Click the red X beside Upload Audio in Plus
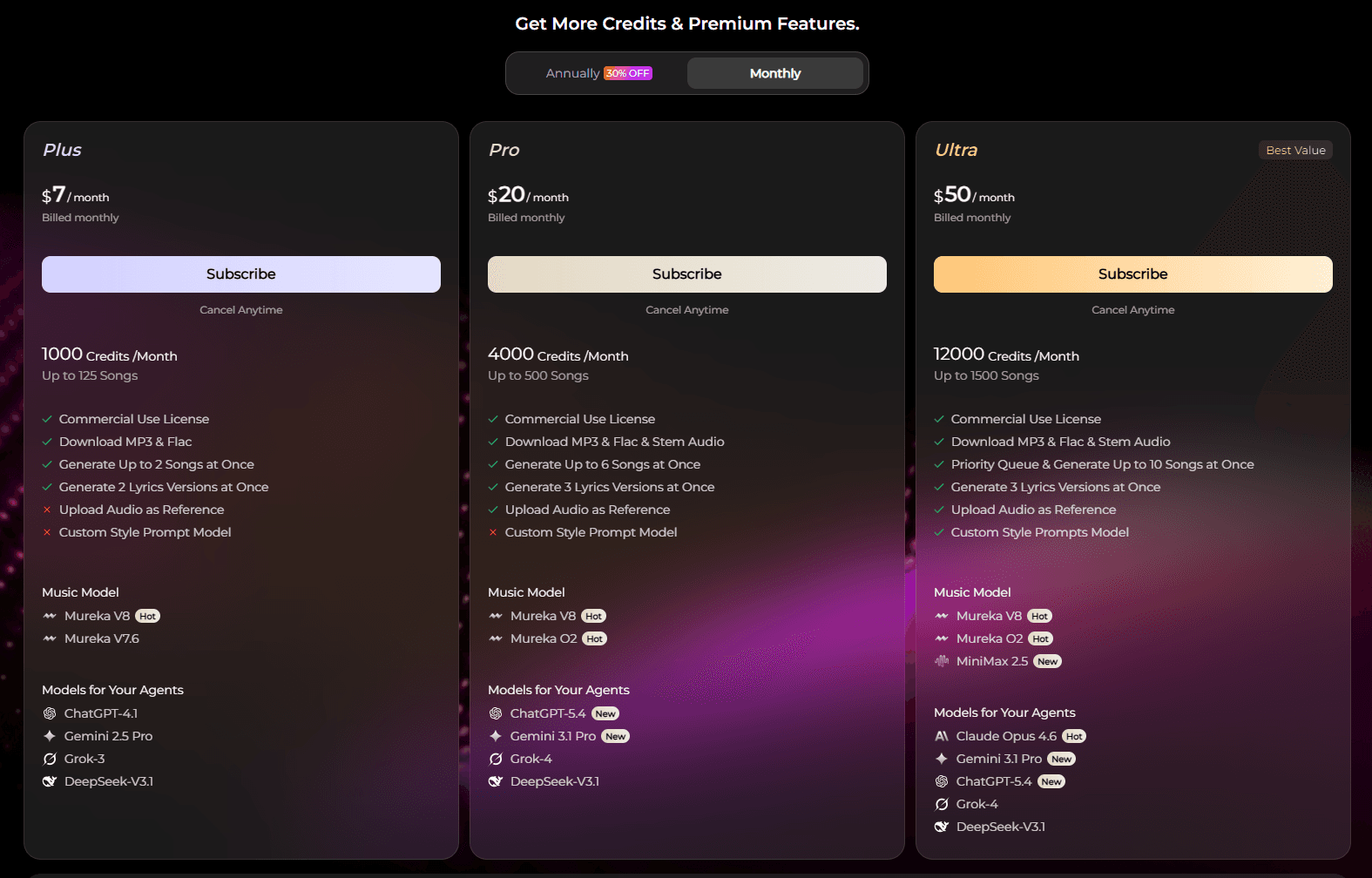Screen dimensions: 1372x878 pyautogui.click(x=47, y=510)
